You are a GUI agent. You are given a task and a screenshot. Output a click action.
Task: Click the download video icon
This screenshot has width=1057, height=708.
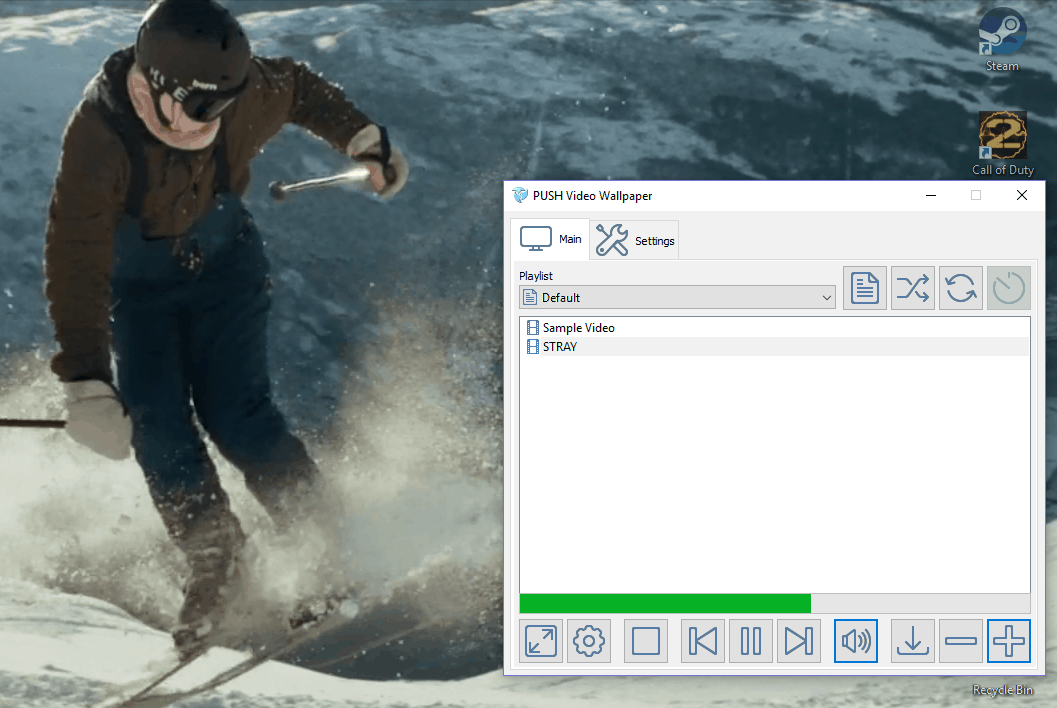[x=913, y=641]
